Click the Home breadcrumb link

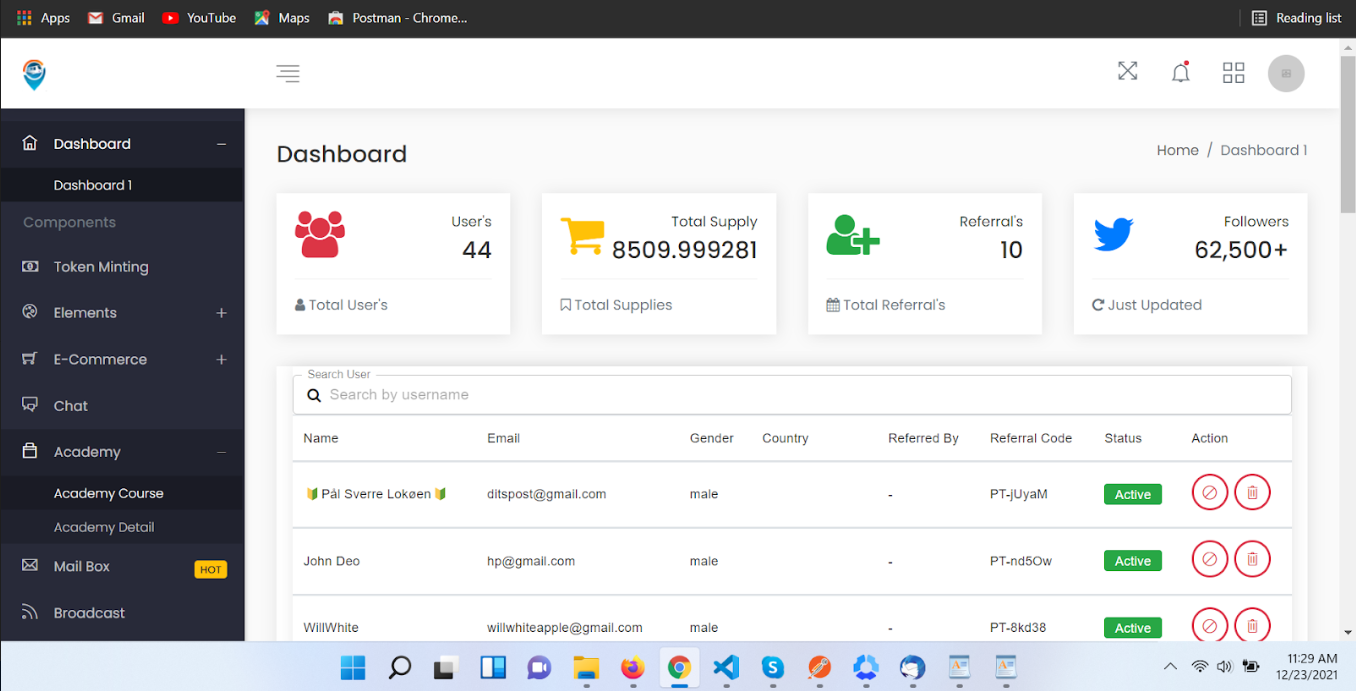pos(1177,150)
